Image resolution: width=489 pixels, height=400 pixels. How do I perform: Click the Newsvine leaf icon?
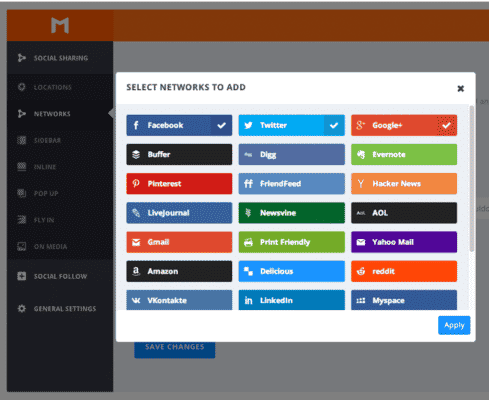click(x=248, y=213)
